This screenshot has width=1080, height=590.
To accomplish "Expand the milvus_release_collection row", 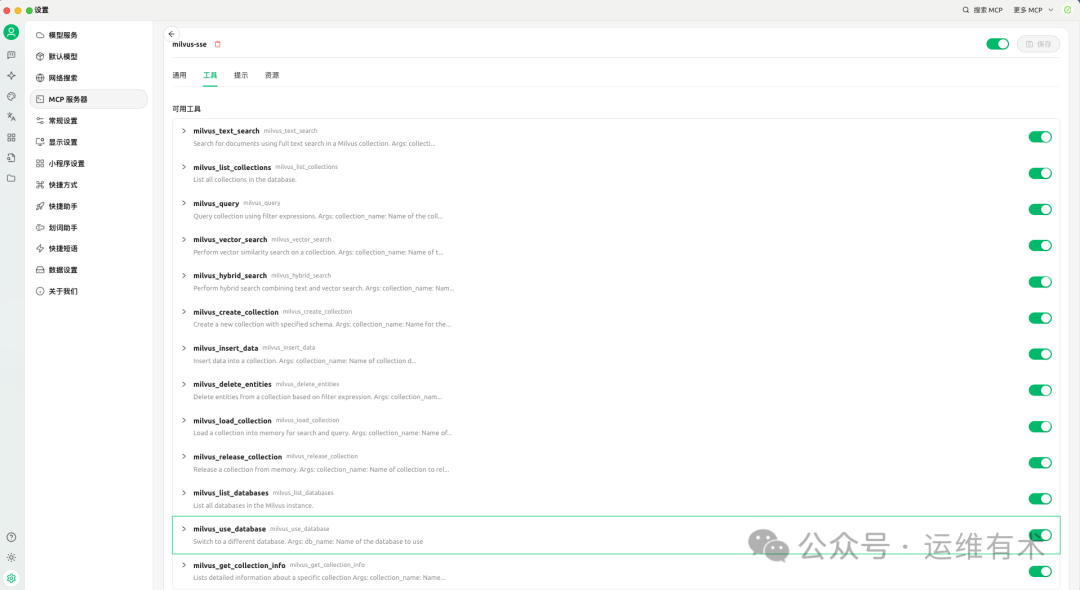I will tap(184, 456).
